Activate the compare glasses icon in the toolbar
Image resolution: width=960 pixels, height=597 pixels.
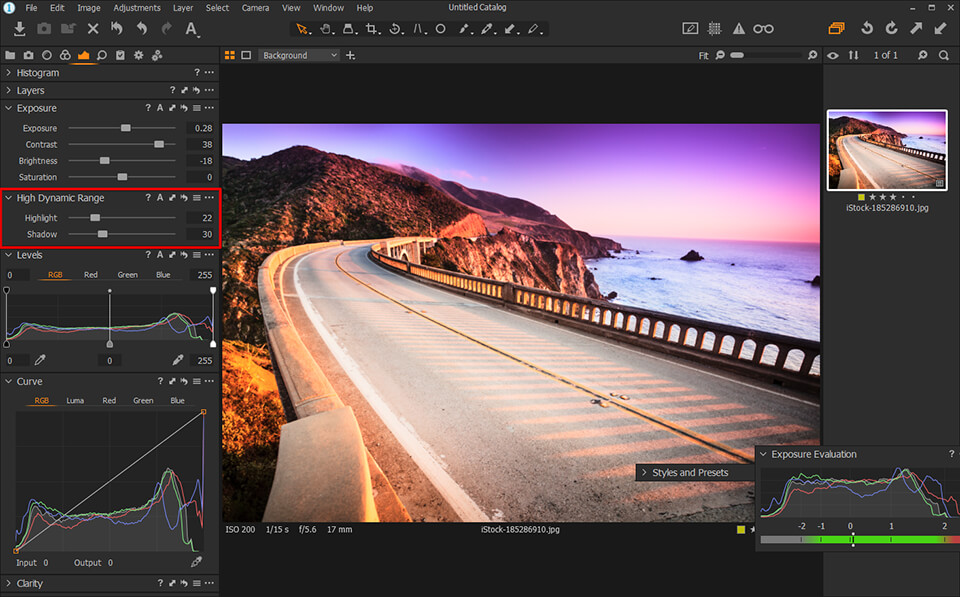(x=763, y=28)
